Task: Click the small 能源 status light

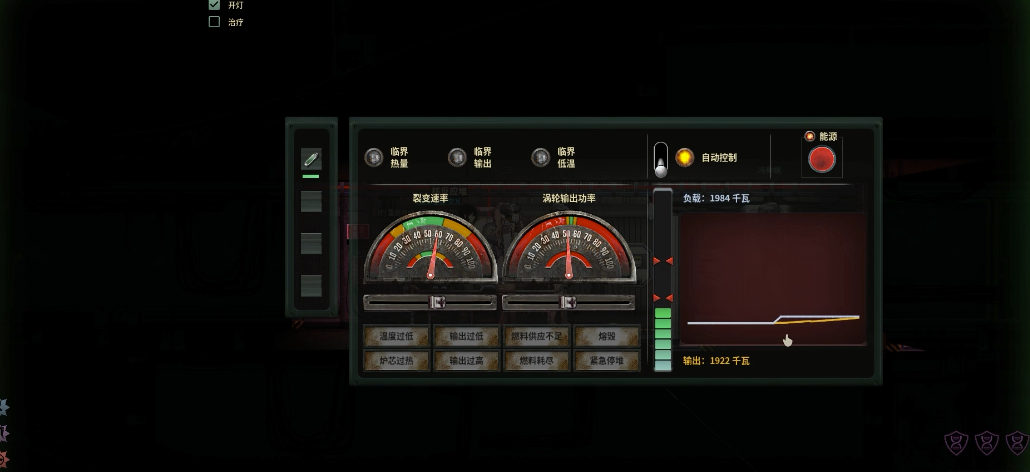Action: (x=809, y=137)
